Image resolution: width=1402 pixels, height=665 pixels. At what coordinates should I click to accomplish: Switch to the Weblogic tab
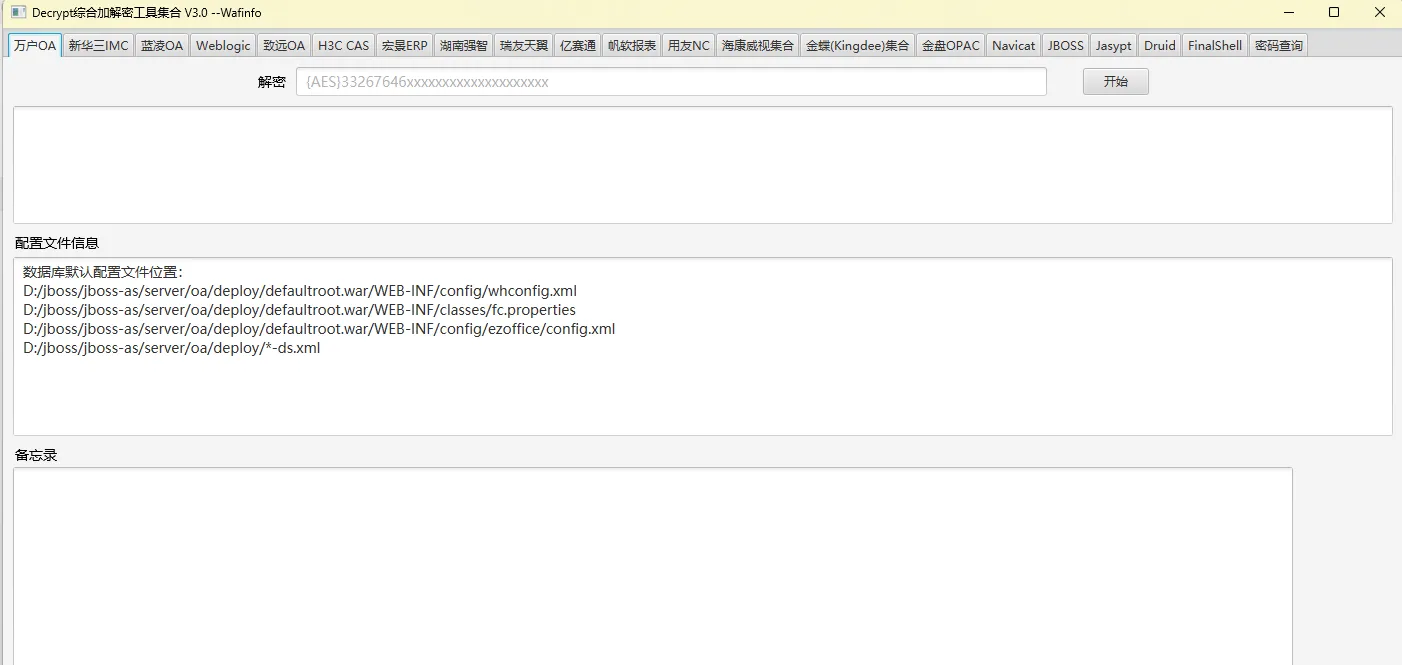click(223, 45)
